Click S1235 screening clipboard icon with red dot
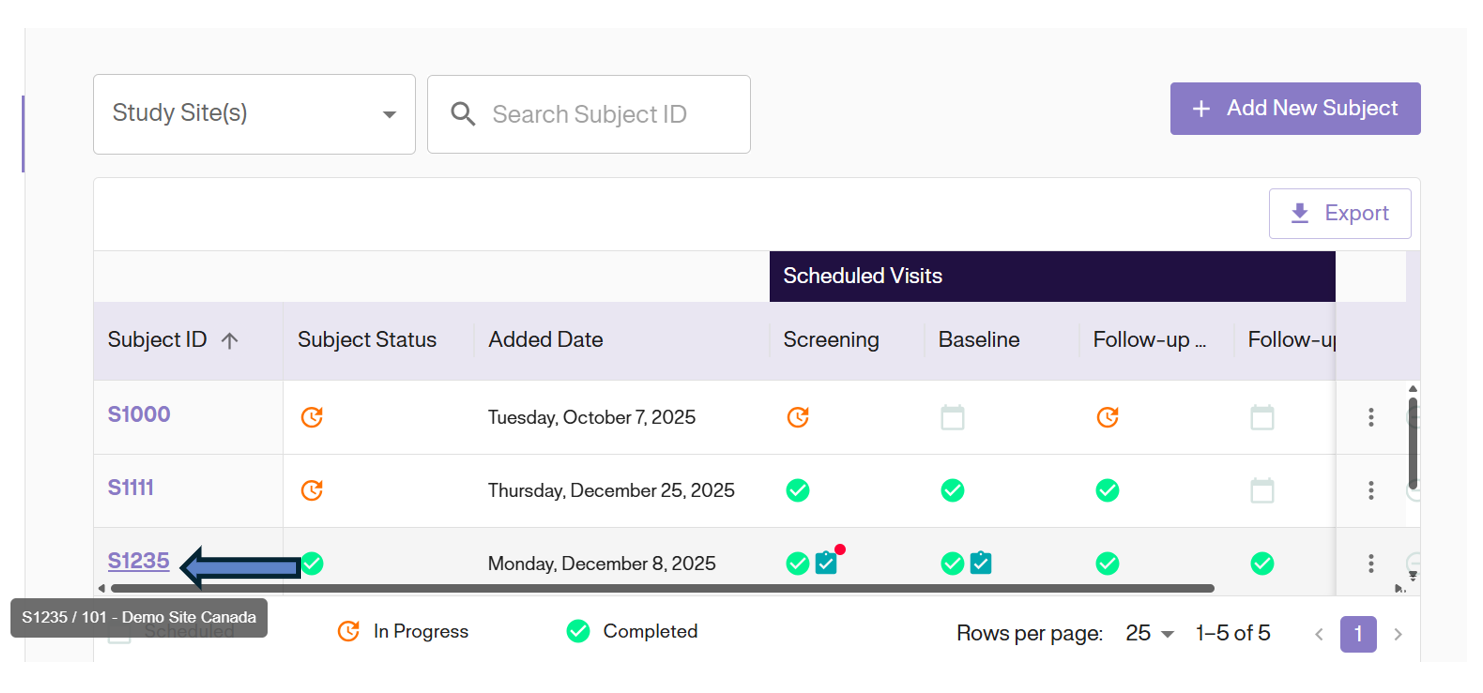Viewport: 1483px width, 693px height. [826, 563]
